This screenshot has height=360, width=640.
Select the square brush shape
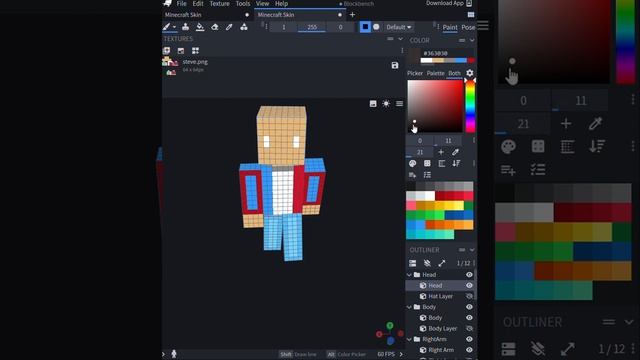pos(365,27)
